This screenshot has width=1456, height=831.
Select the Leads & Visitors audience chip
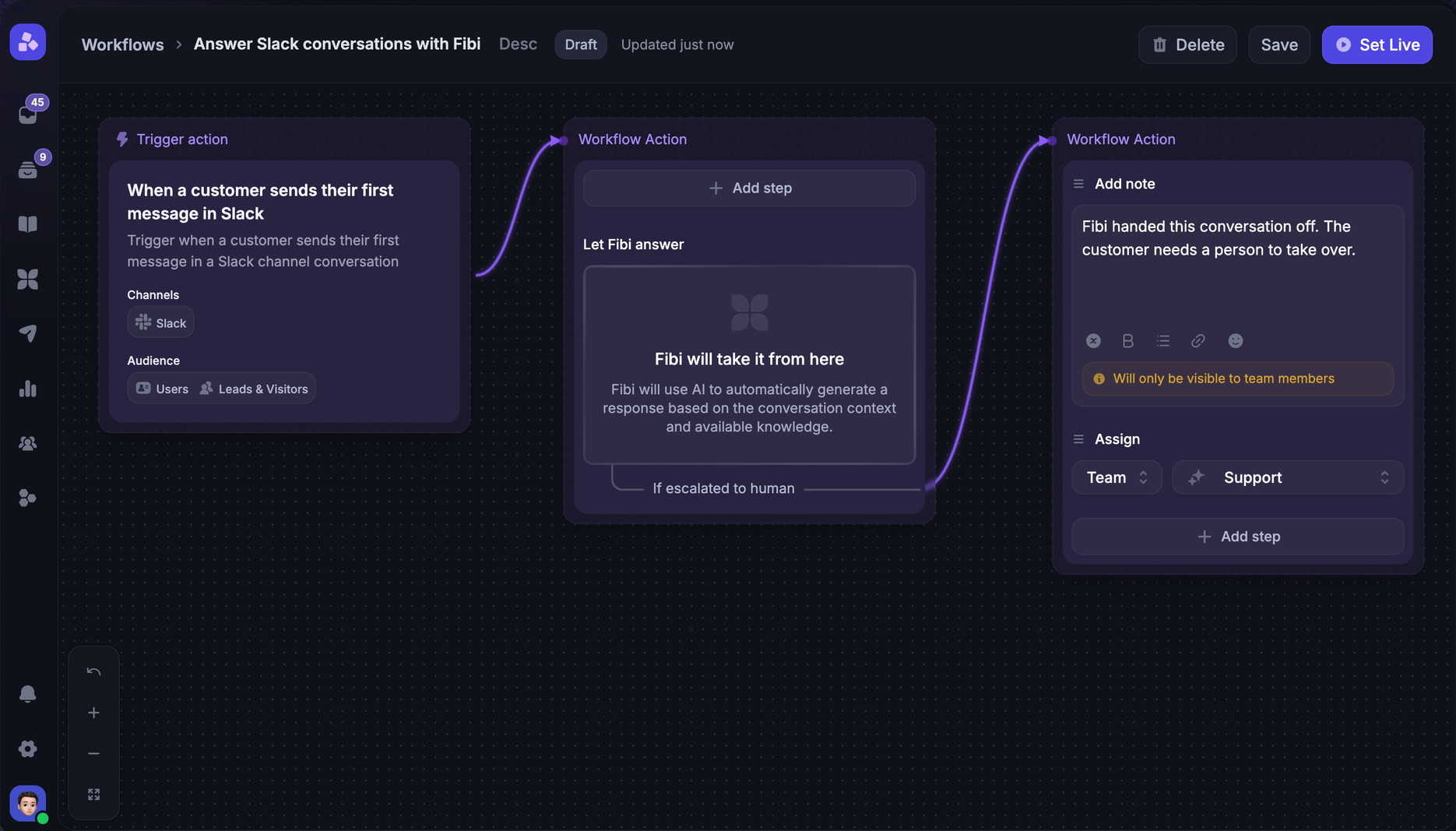tap(254, 389)
